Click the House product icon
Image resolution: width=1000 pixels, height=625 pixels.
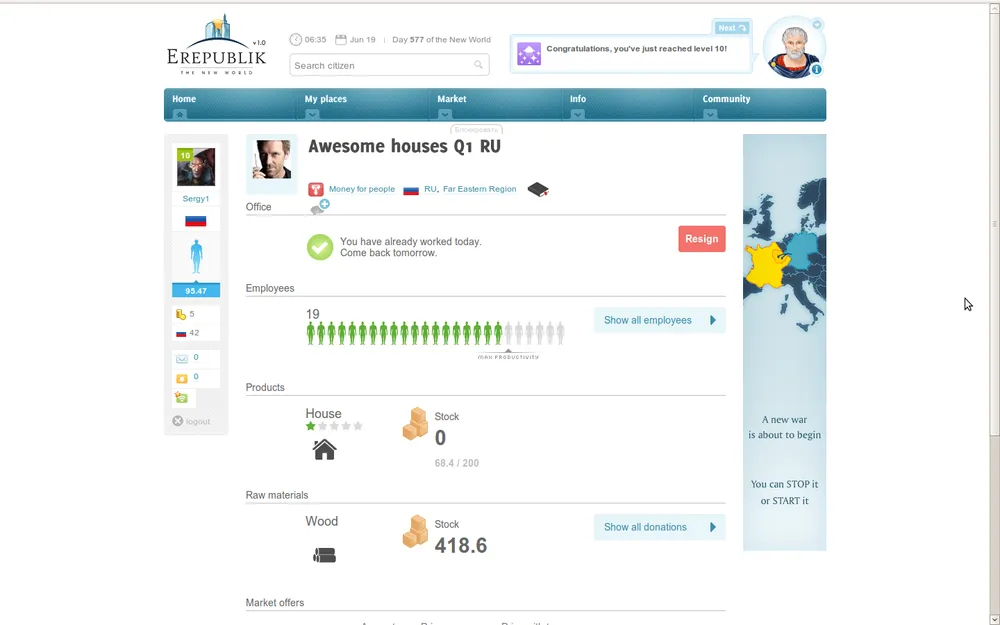[325, 450]
